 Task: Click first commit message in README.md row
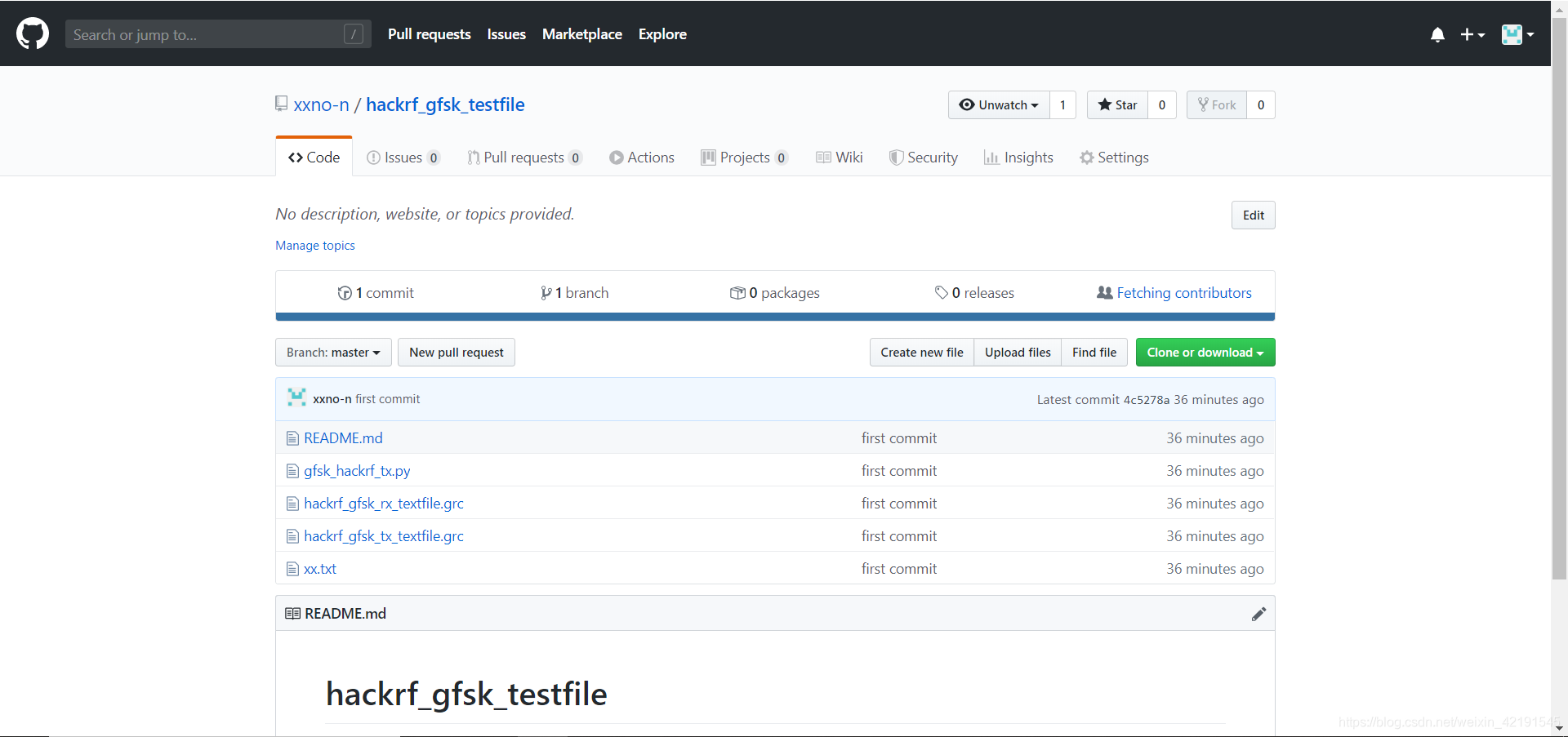pyautogui.click(x=899, y=438)
